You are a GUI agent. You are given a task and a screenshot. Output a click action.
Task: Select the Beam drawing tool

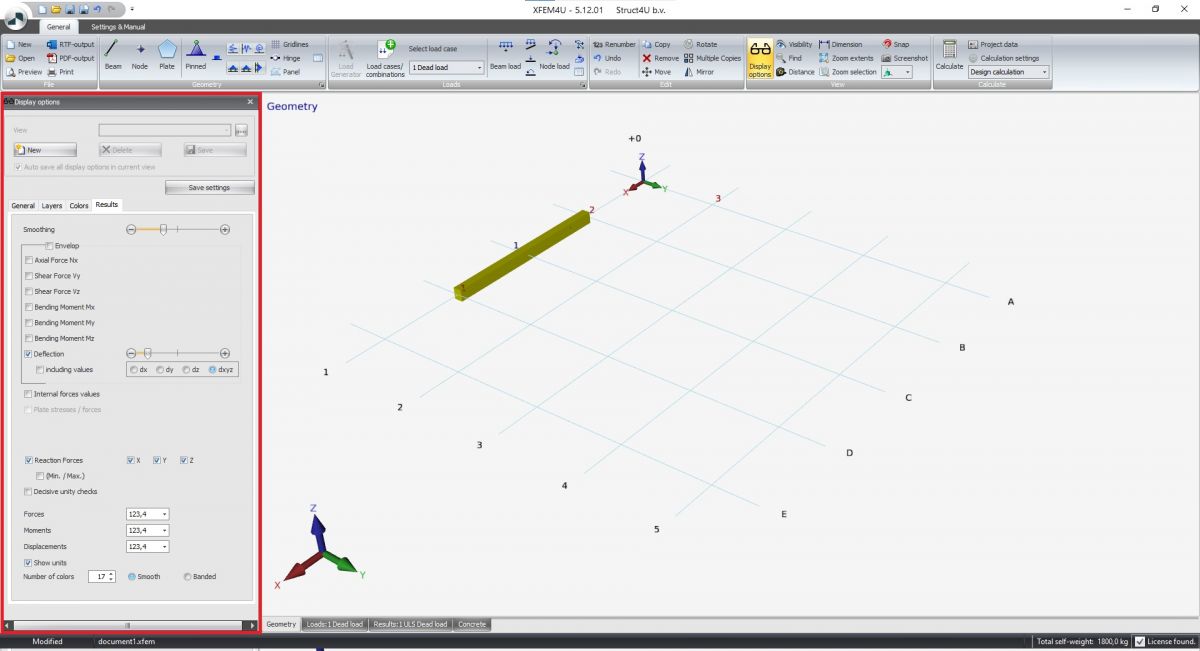tap(113, 54)
